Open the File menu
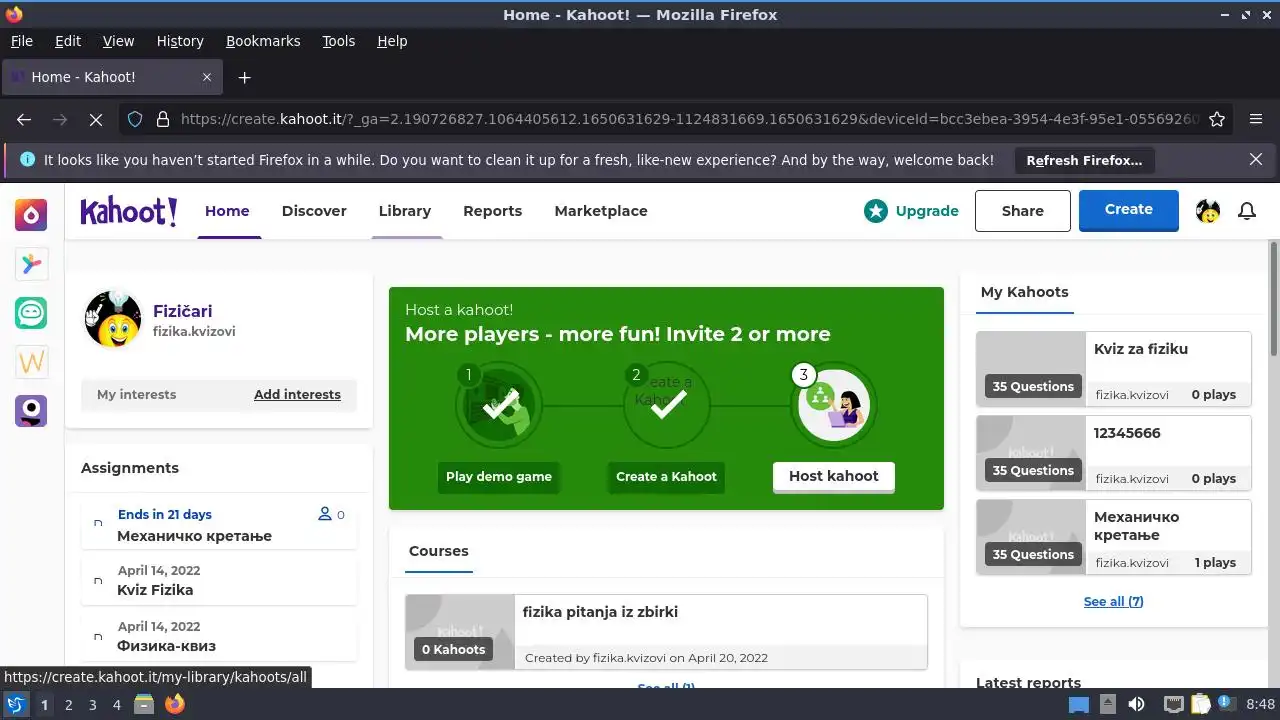This screenshot has width=1280, height=720. tap(21, 41)
